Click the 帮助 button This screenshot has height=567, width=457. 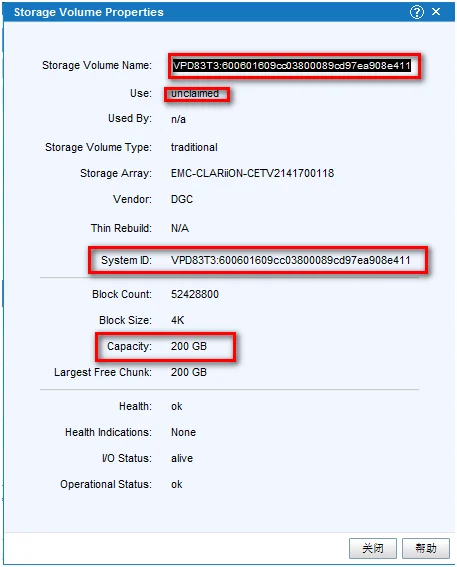pos(426,548)
